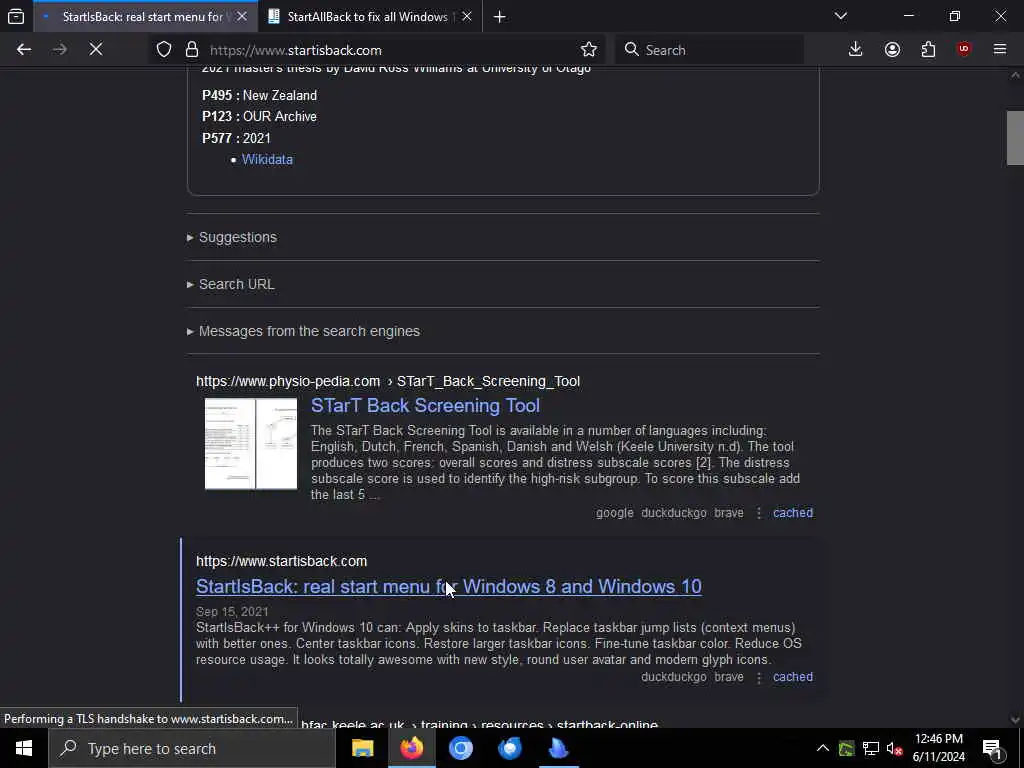
Task: Stop loading the page
Action: tap(96, 50)
